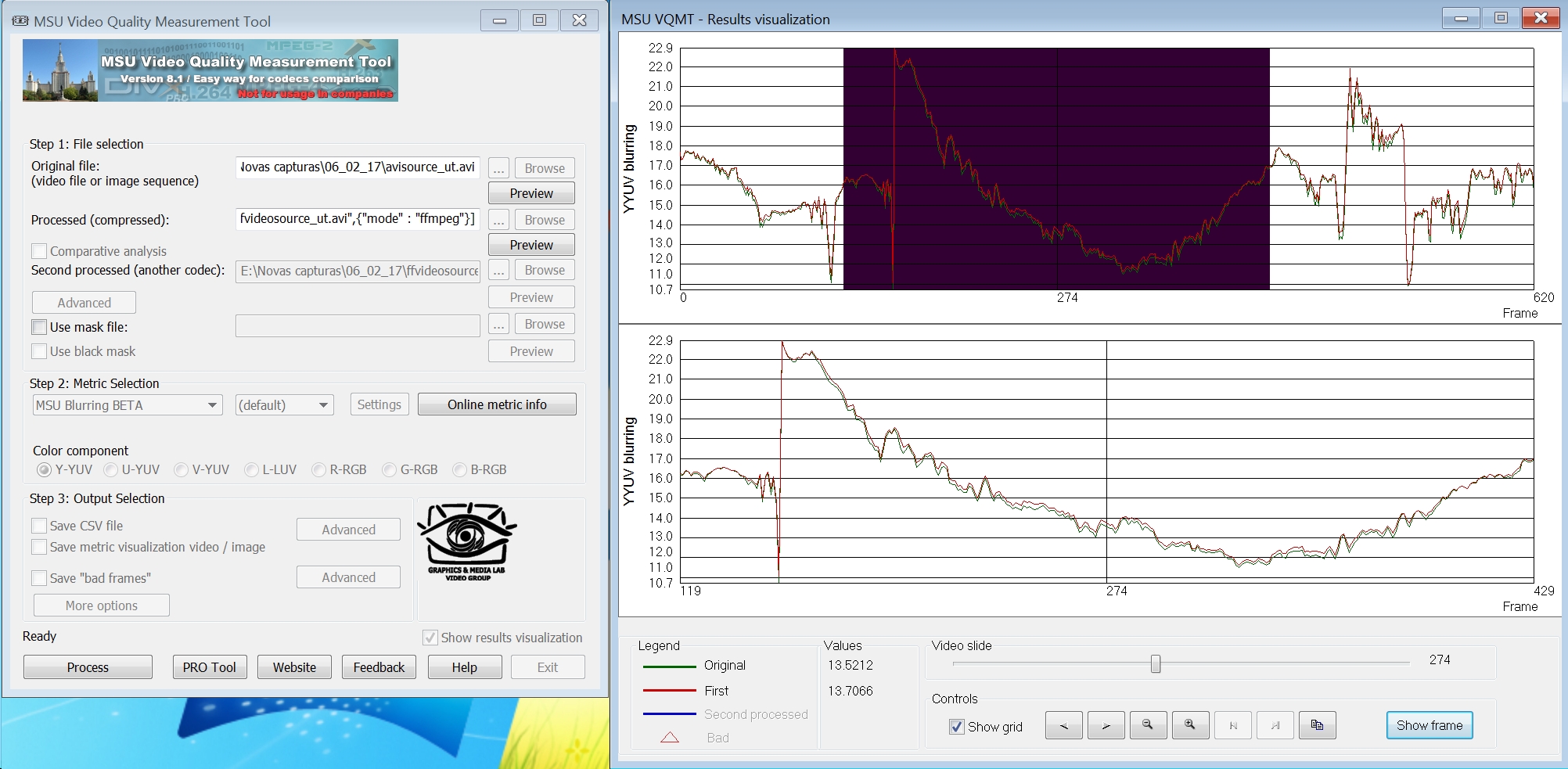Click Original file path field

(x=358, y=167)
